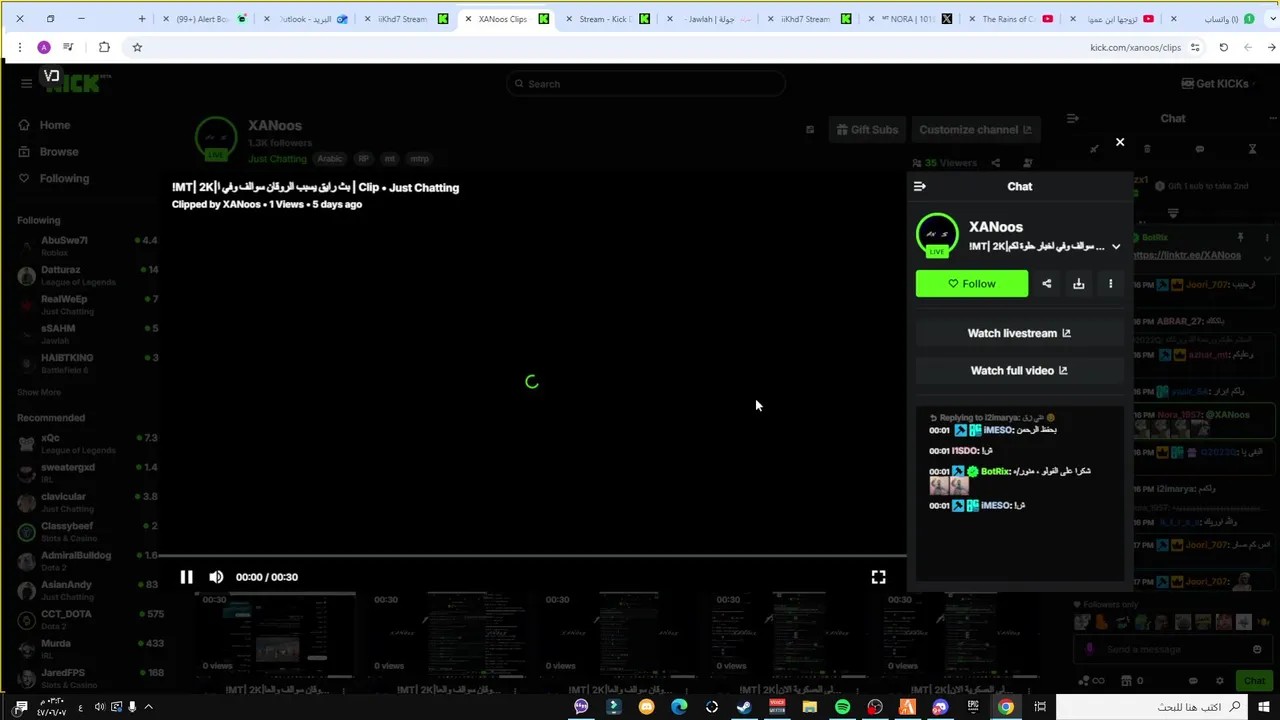Screen dimensions: 1280x720
Task: Go forward in browser history
Action: (1248, 47)
